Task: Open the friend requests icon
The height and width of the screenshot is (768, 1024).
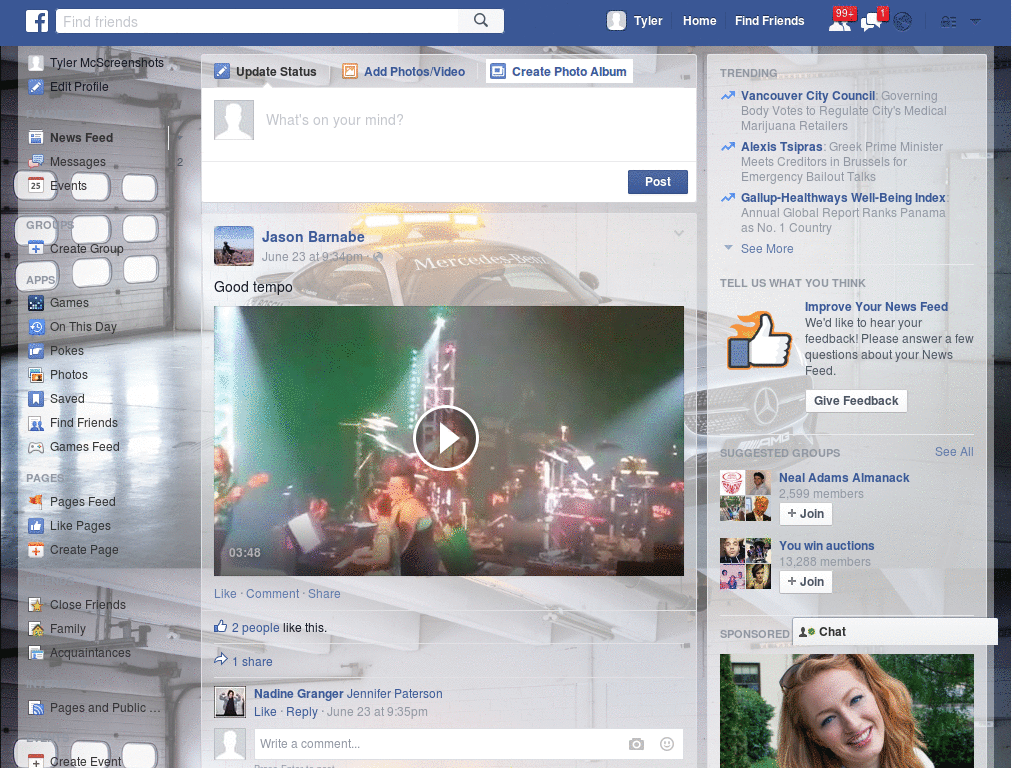Action: (x=841, y=20)
